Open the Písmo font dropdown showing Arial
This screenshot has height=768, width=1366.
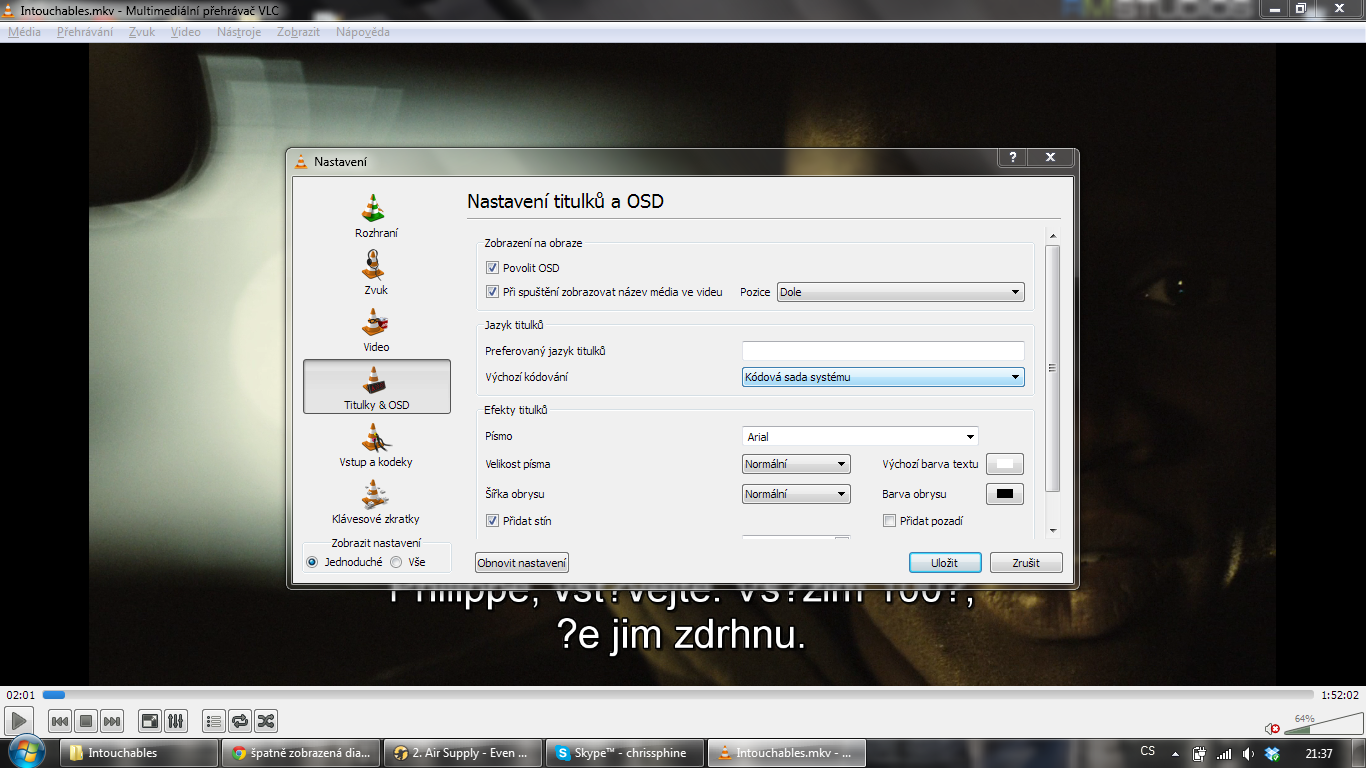coord(860,436)
